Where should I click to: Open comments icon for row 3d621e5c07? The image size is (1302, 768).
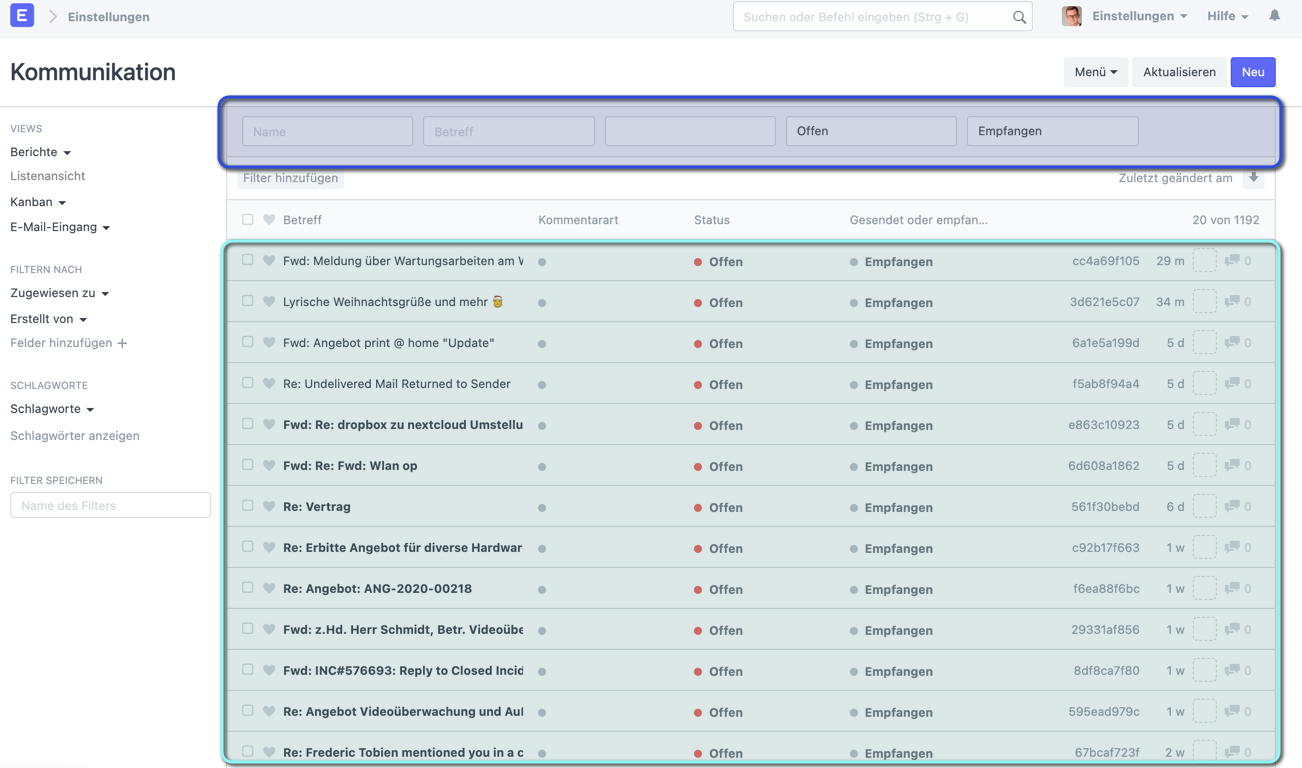click(1232, 302)
